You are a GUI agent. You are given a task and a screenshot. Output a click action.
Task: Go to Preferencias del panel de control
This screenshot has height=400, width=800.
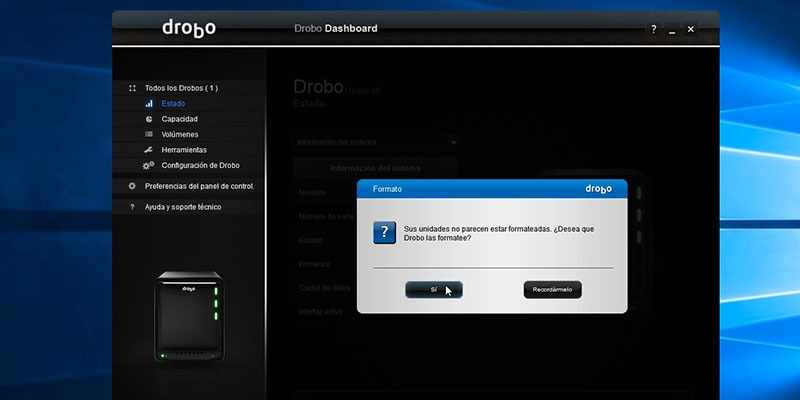[199, 186]
